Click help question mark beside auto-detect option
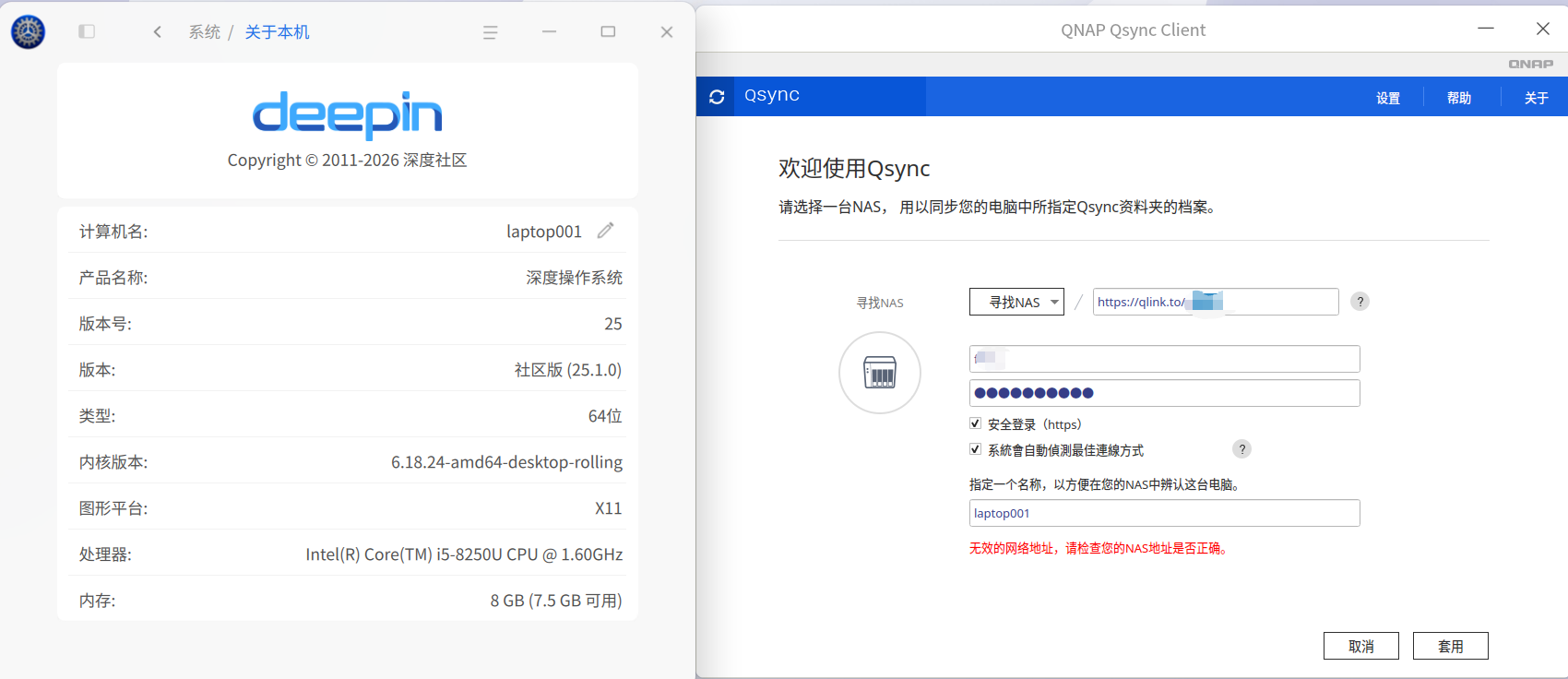 [1242, 449]
